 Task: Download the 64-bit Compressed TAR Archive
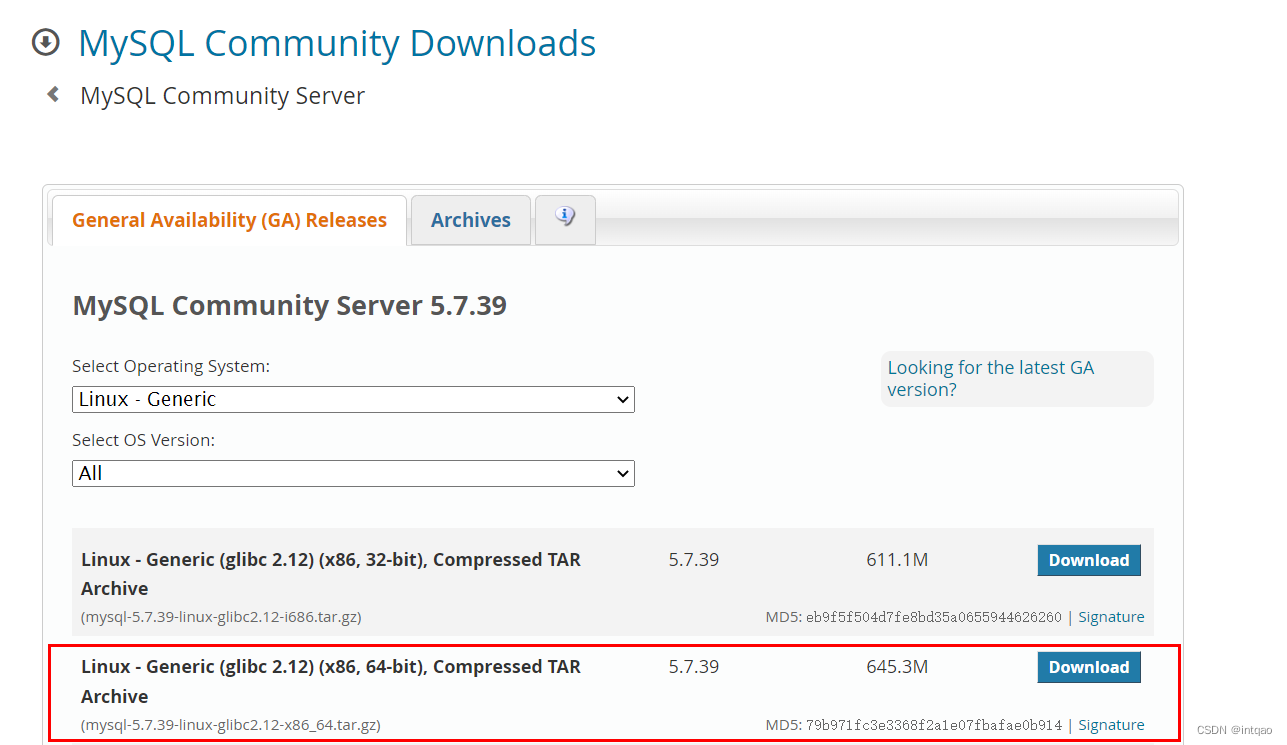tap(1089, 667)
